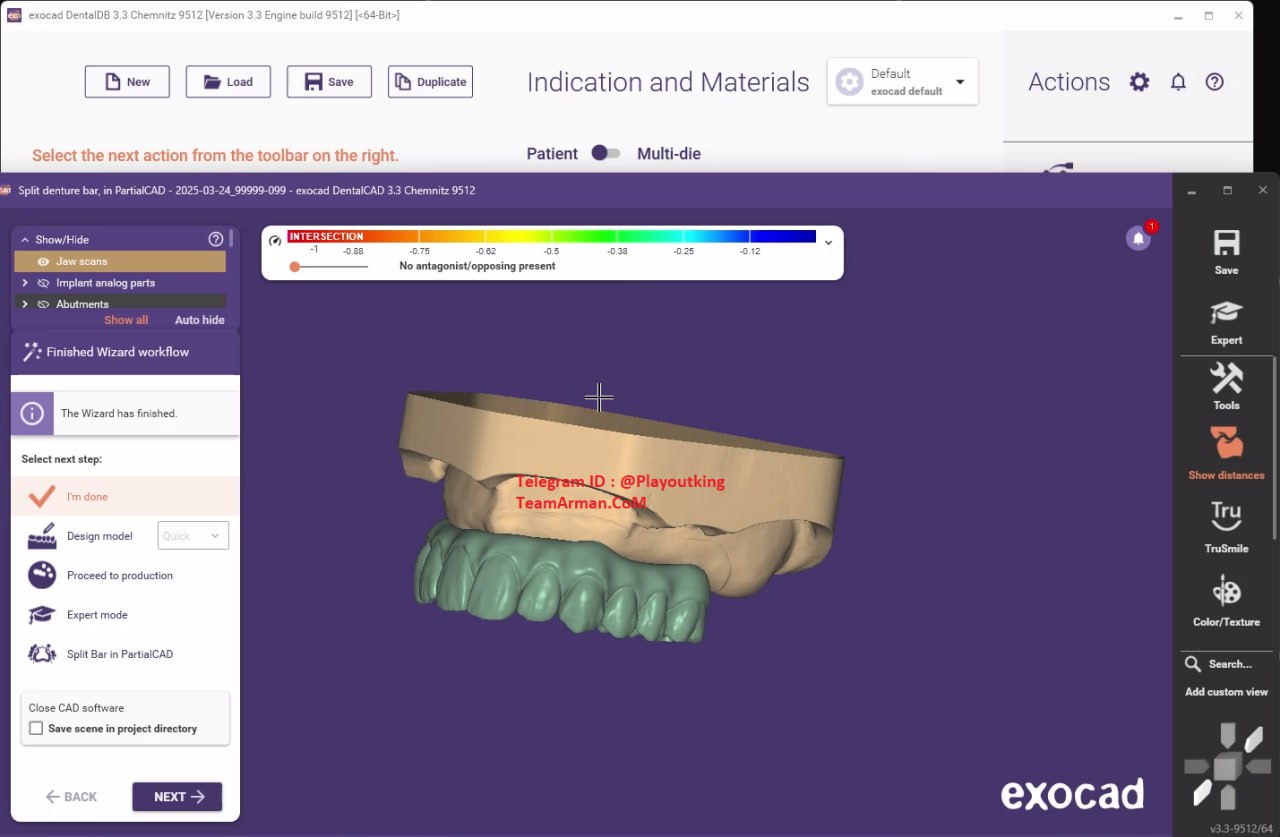Expand the Abutments group
Image resolution: width=1280 pixels, height=837 pixels.
click(25, 304)
